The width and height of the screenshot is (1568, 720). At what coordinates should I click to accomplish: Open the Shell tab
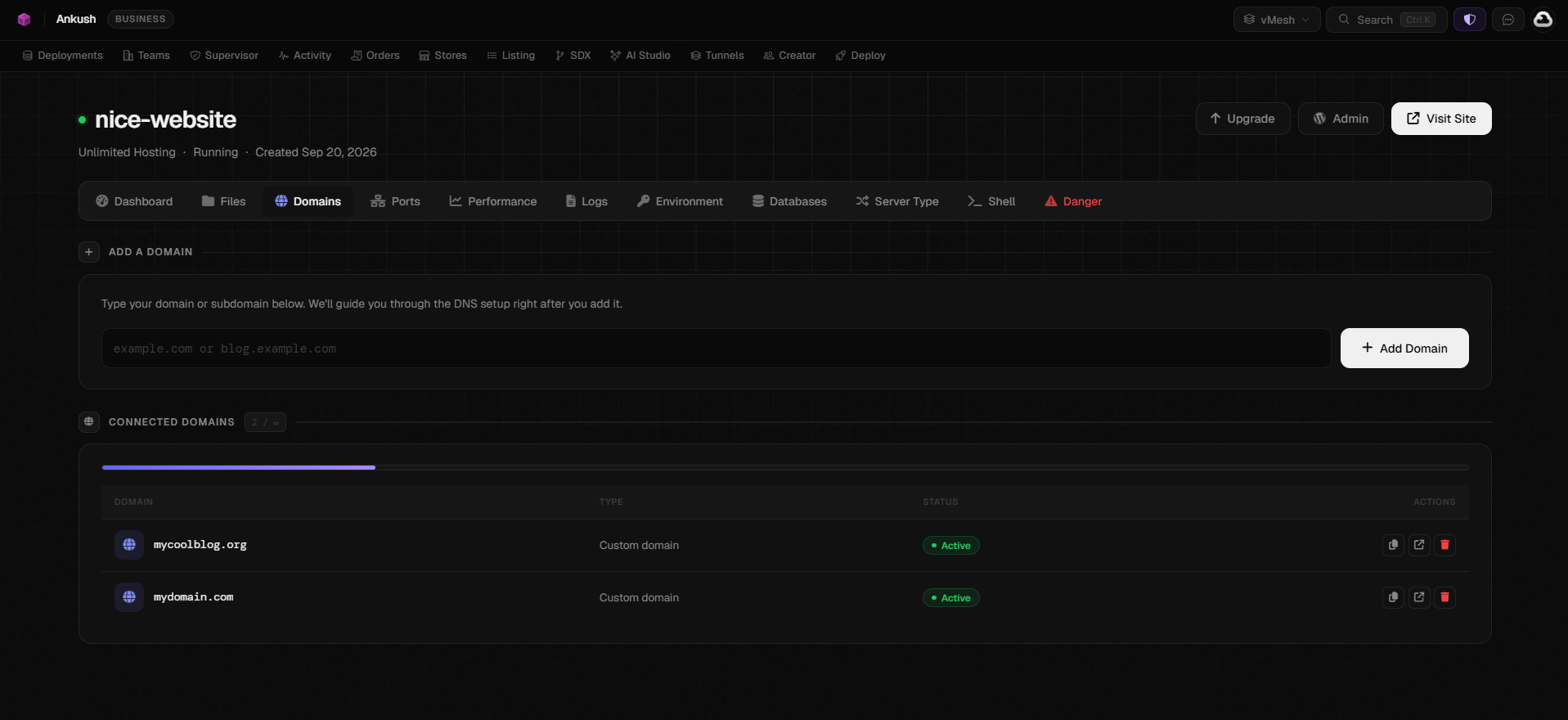[991, 201]
